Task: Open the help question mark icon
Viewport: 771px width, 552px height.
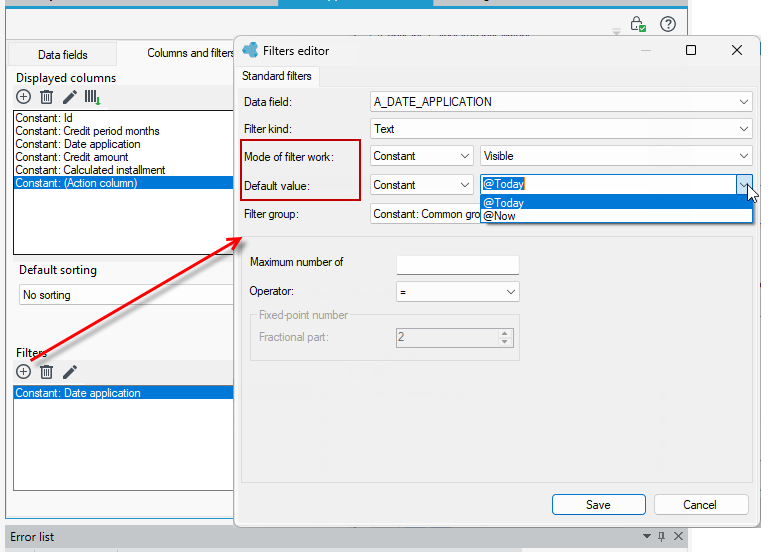Action: (668, 24)
